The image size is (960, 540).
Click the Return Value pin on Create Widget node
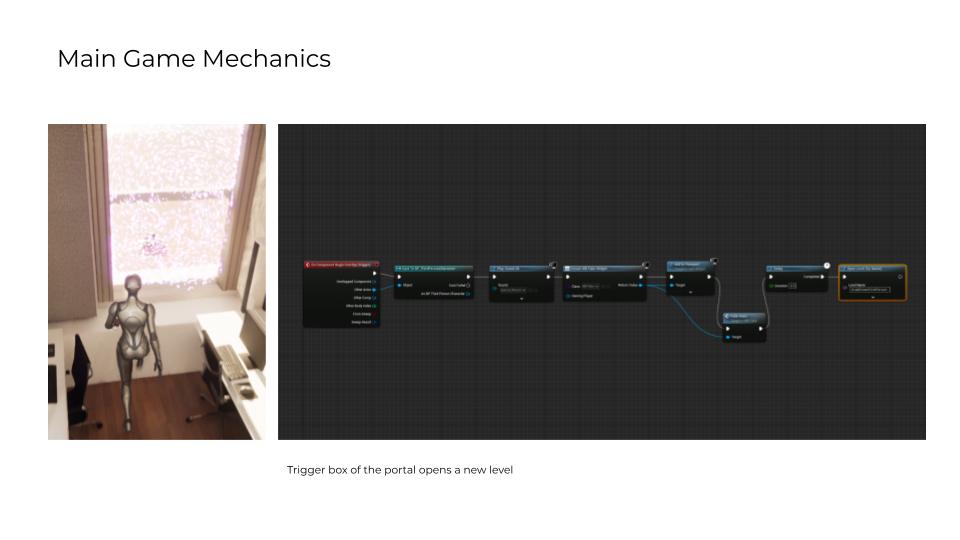(x=641, y=285)
